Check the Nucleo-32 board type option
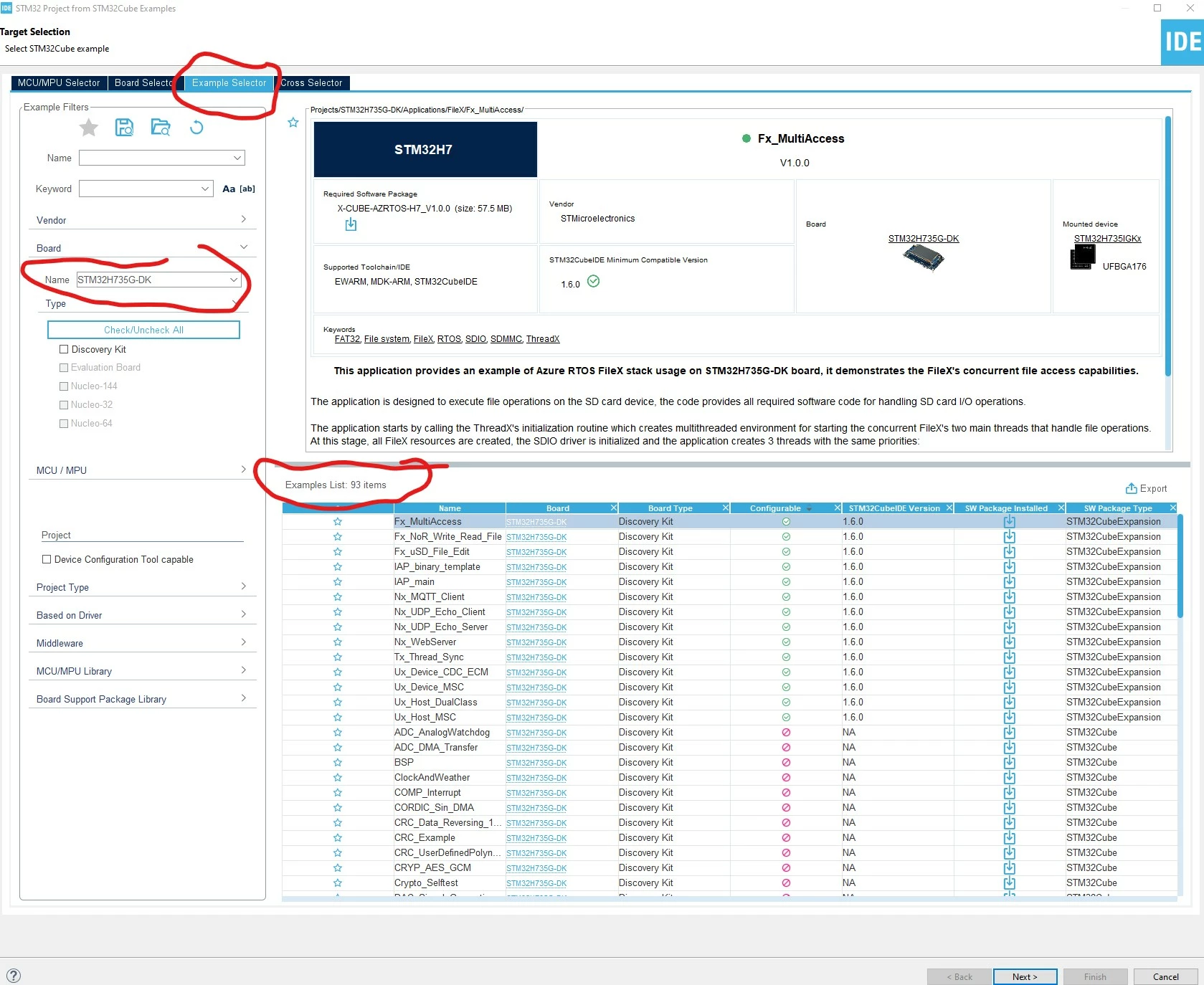The width and height of the screenshot is (1204, 985). coord(64,405)
